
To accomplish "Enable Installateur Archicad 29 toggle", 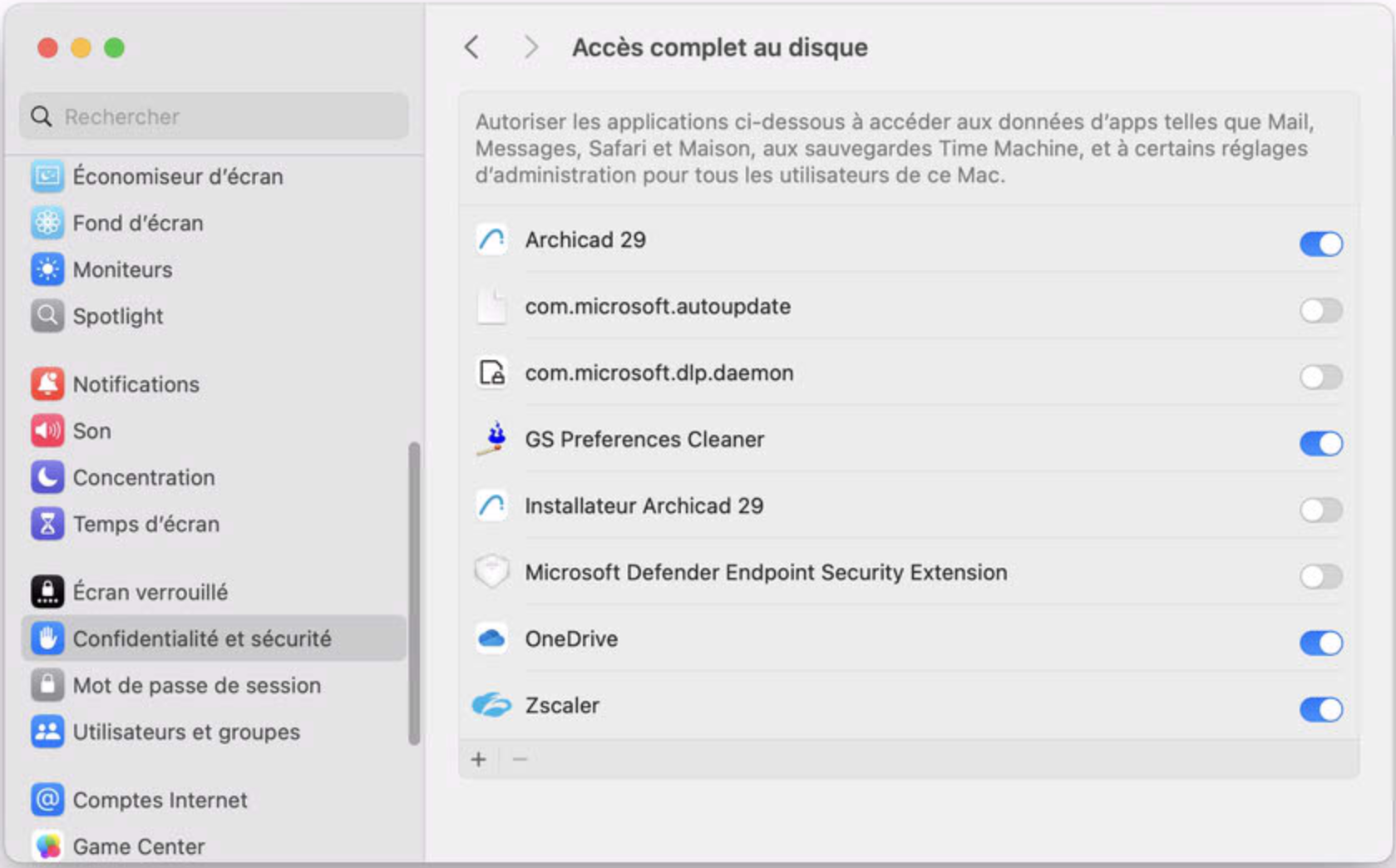I will click(x=1320, y=510).
